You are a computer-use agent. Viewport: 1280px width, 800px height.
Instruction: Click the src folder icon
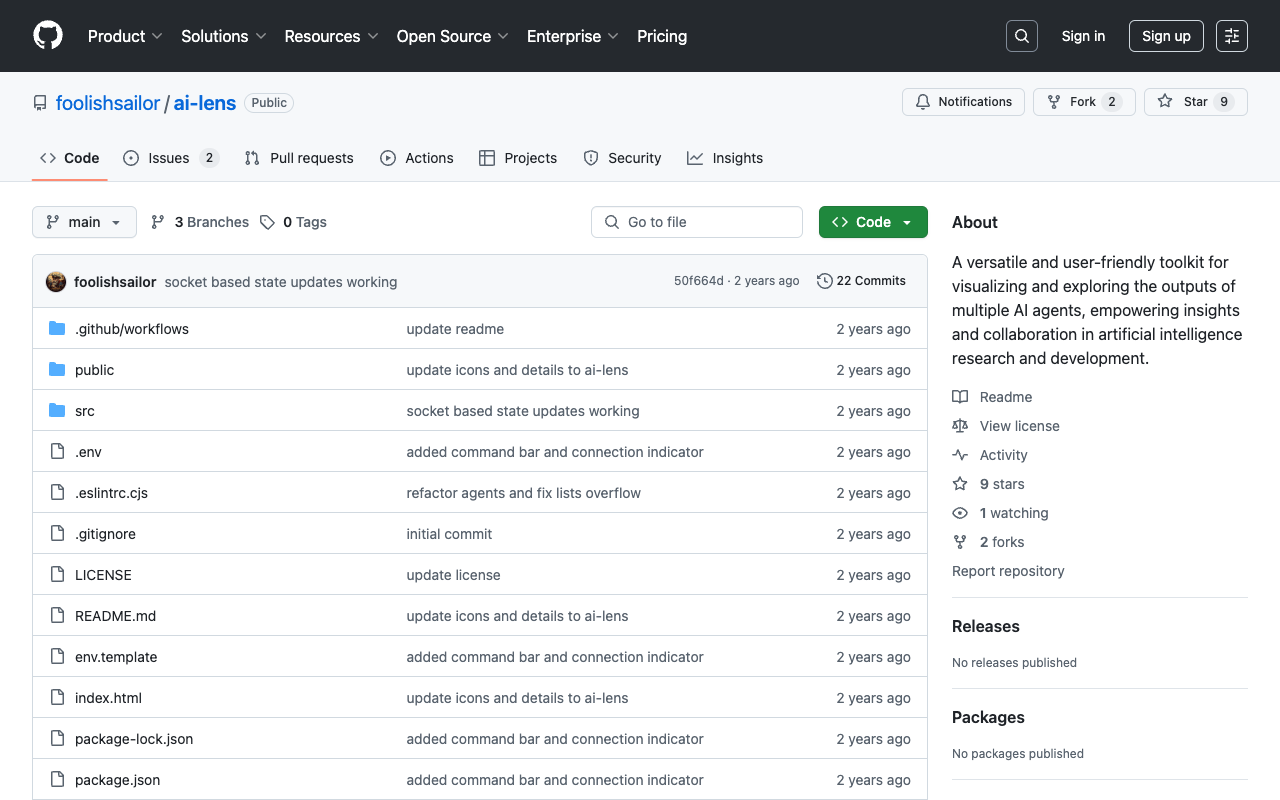click(x=57, y=411)
